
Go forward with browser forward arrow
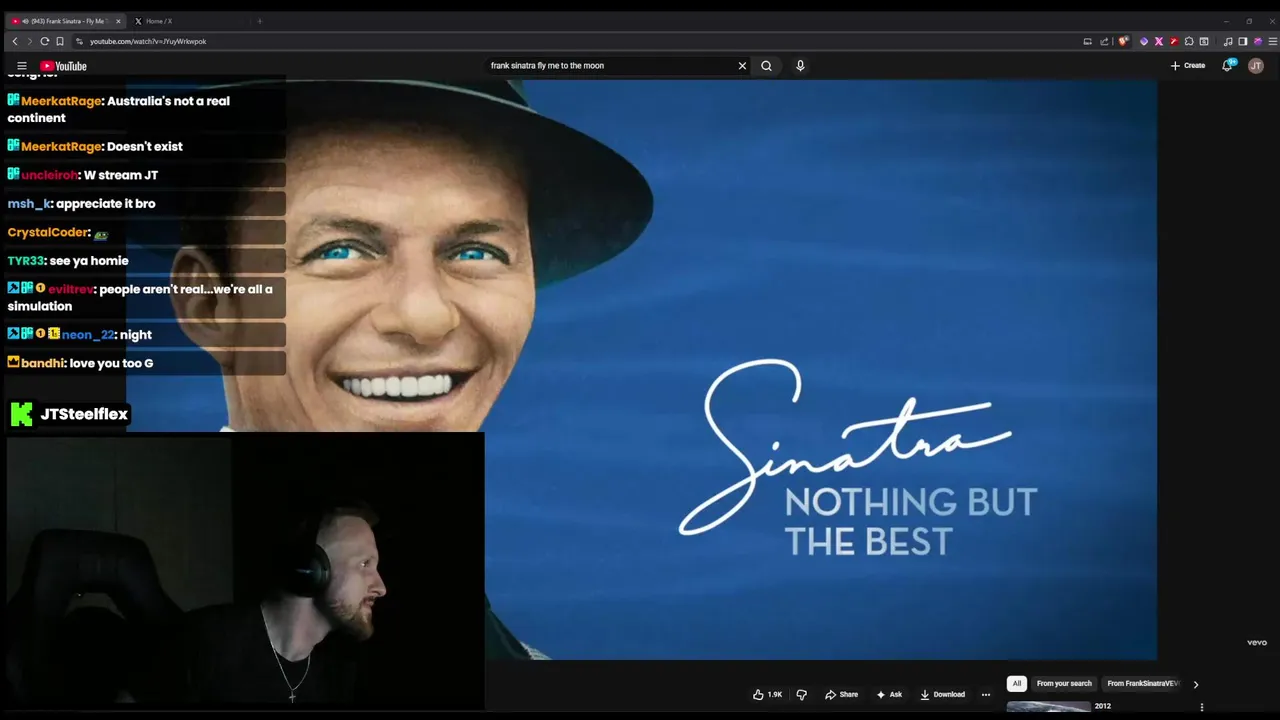point(29,41)
